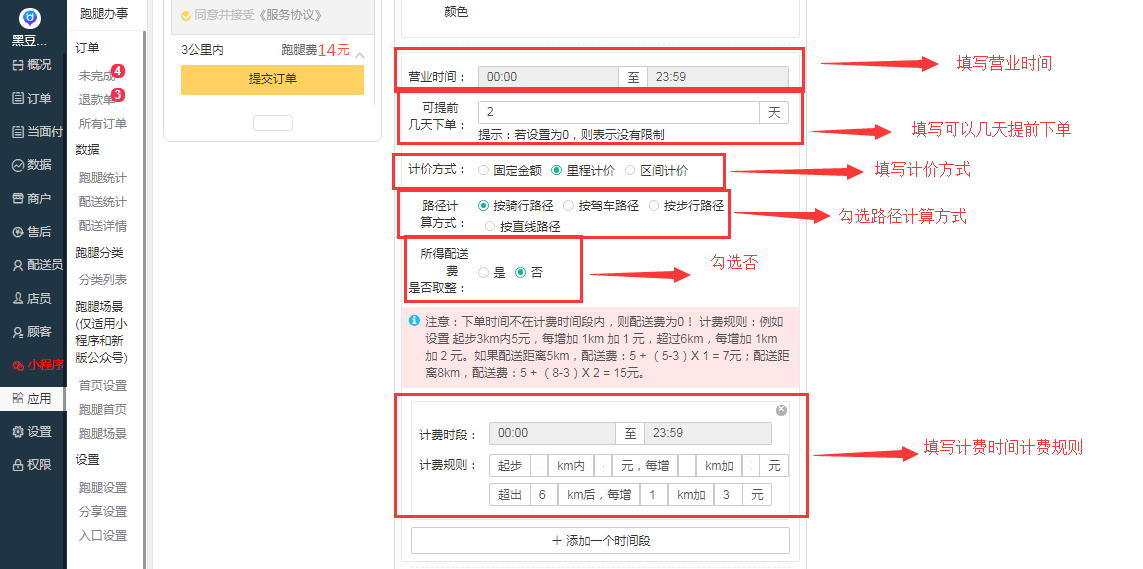1143x569 pixels.
Task: Click 加 元 field showing 3
Action: point(728,495)
